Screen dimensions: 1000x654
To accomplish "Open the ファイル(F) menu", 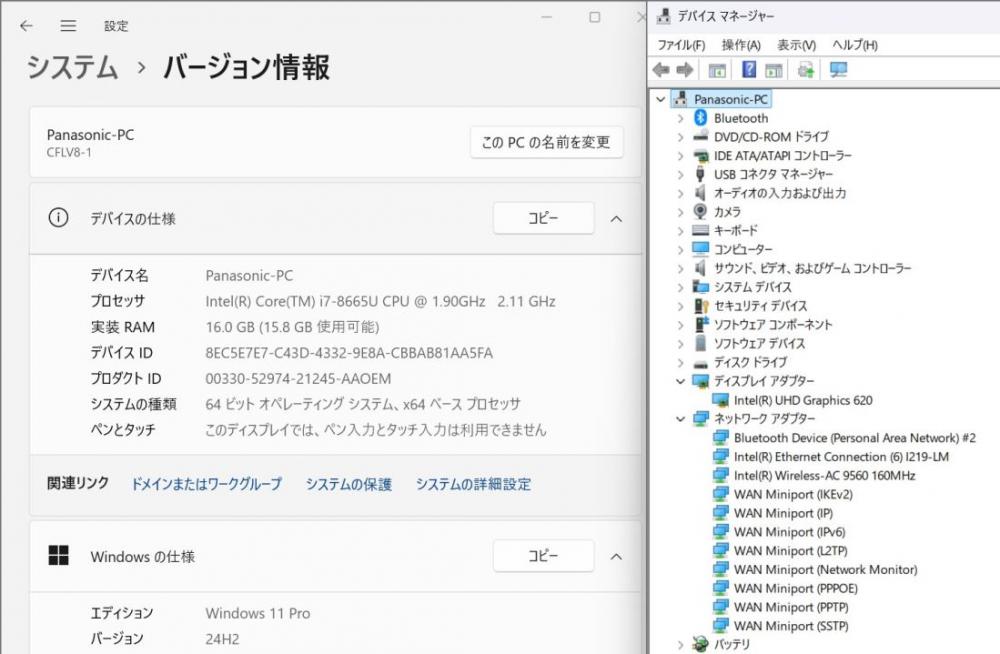I will (x=681, y=45).
